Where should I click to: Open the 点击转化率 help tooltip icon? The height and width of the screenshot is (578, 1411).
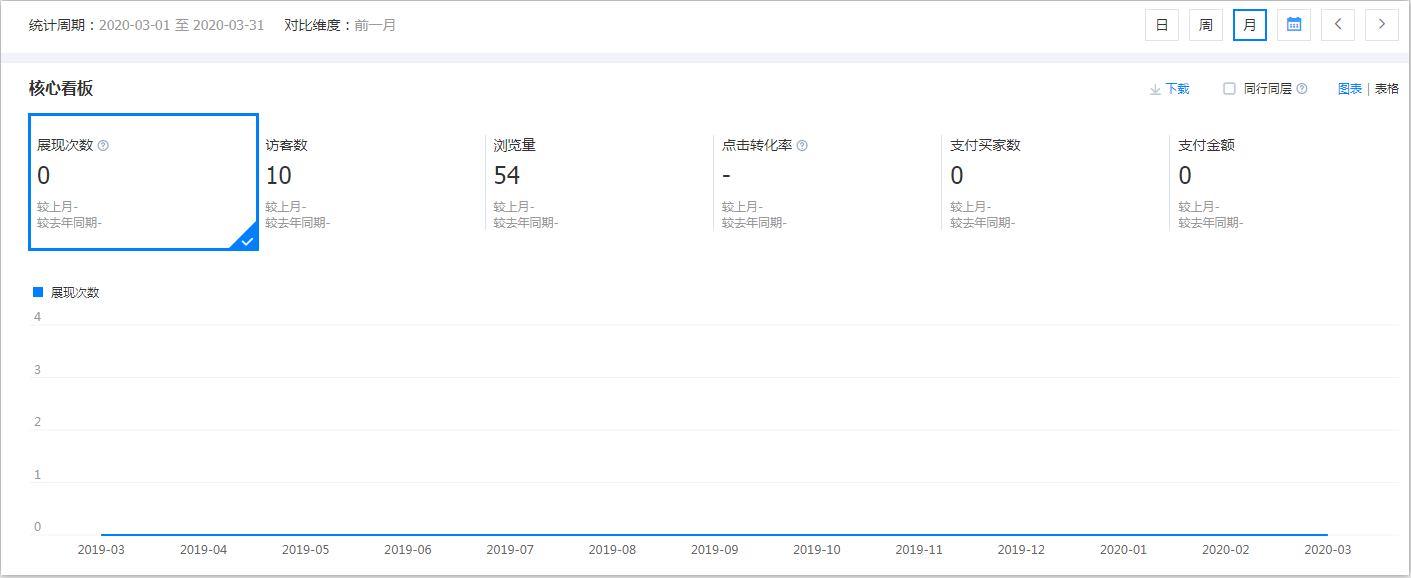(804, 144)
